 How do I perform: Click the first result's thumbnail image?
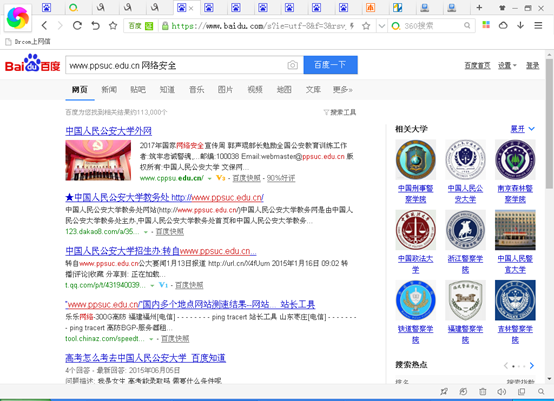pyautogui.click(x=98, y=160)
